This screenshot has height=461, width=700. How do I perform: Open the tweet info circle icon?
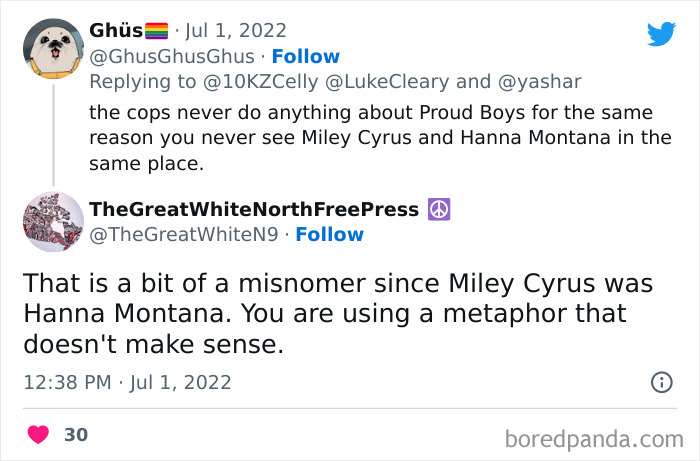point(661,382)
